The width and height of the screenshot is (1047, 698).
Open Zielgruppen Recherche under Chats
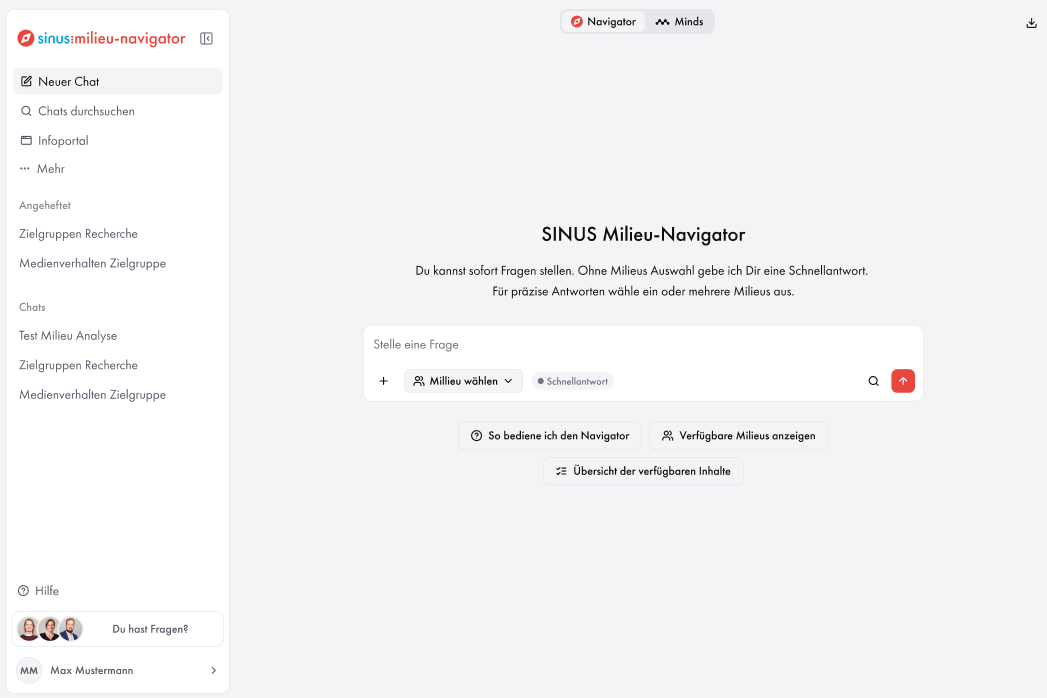(x=78, y=365)
